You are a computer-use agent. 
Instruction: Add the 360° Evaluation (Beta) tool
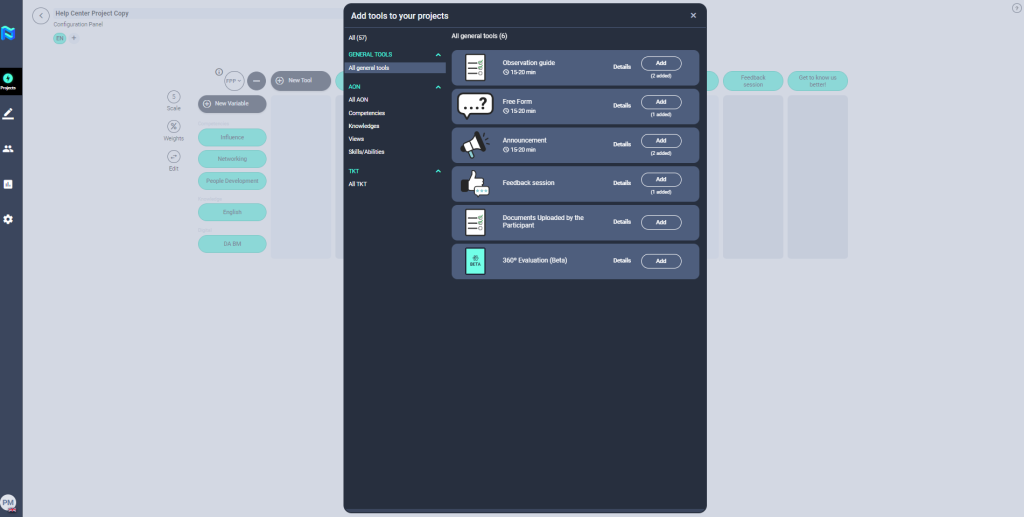pos(660,261)
